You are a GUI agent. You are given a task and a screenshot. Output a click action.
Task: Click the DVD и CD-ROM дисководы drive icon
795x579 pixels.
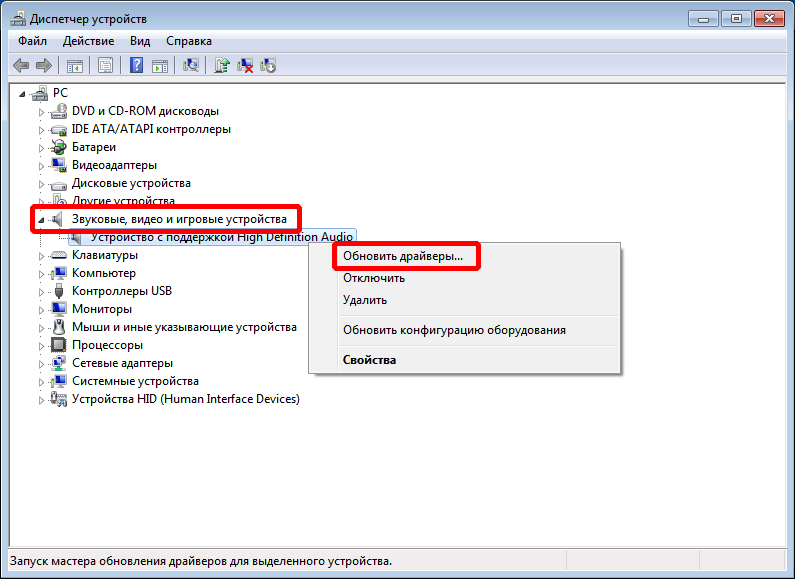pos(59,111)
